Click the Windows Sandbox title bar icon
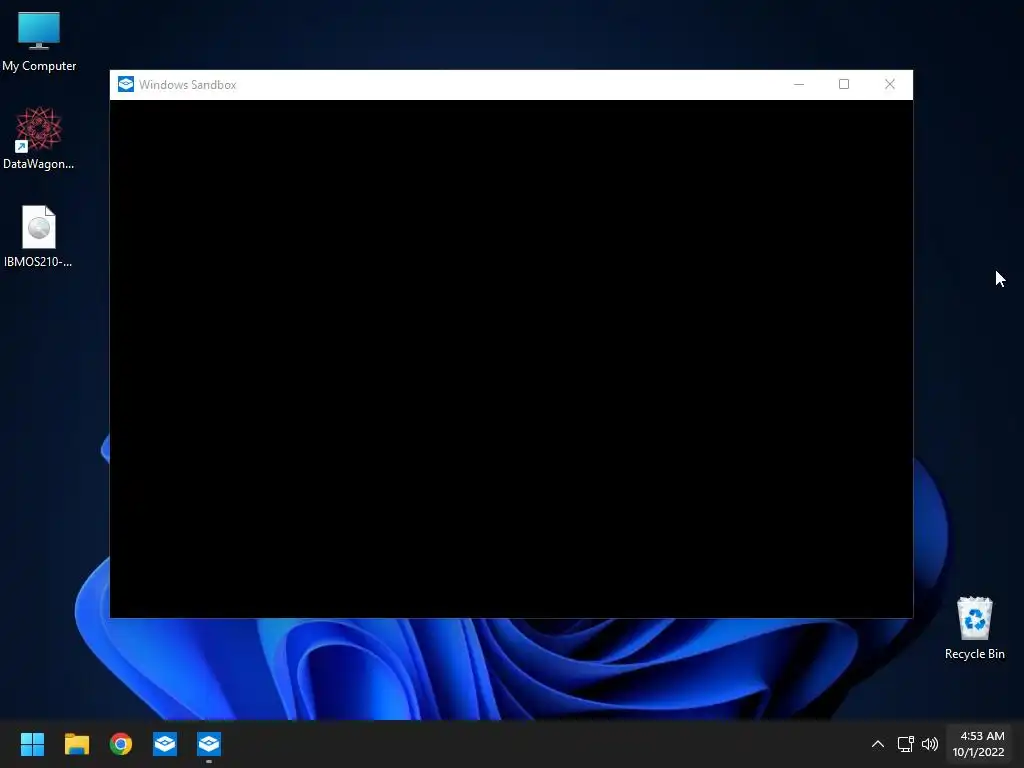The height and width of the screenshot is (768, 1024). point(126,84)
